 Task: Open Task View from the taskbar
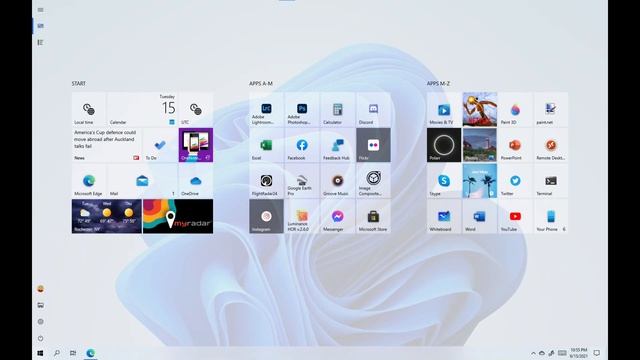(x=73, y=353)
